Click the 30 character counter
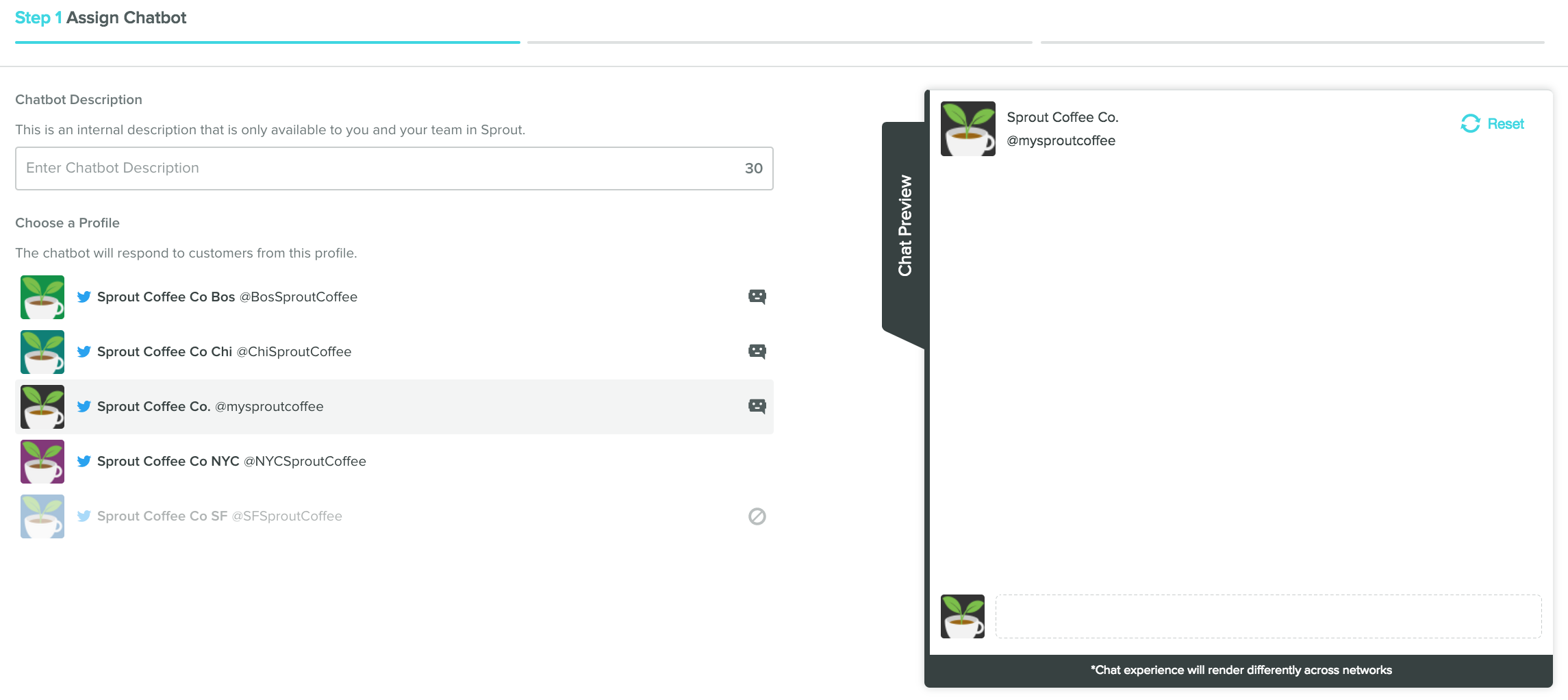1568x700 pixels. click(x=754, y=168)
